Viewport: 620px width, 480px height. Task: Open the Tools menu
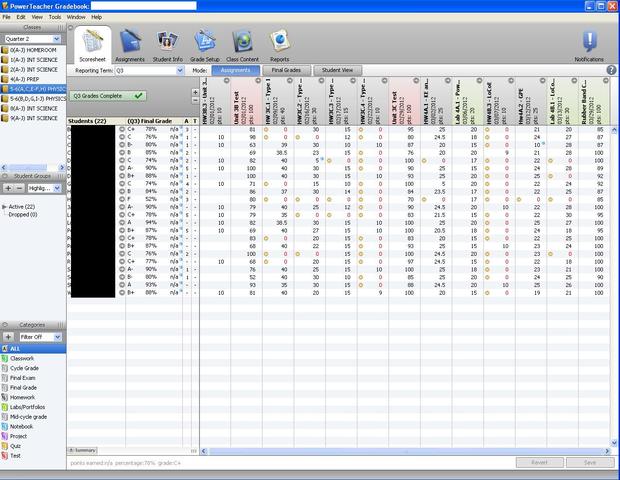pyautogui.click(x=55, y=17)
